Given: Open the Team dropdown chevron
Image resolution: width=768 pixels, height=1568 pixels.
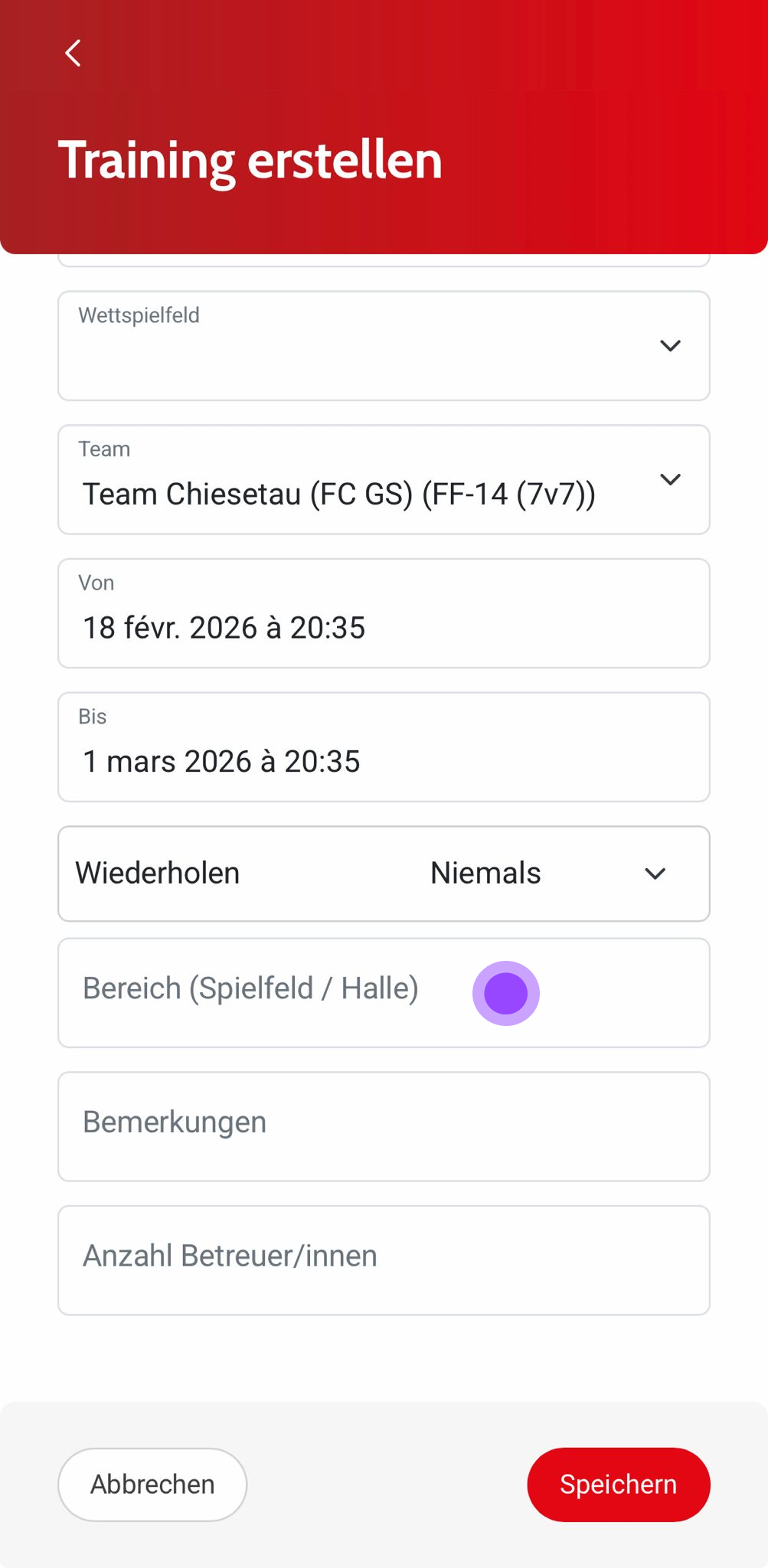Looking at the screenshot, I should click(670, 480).
